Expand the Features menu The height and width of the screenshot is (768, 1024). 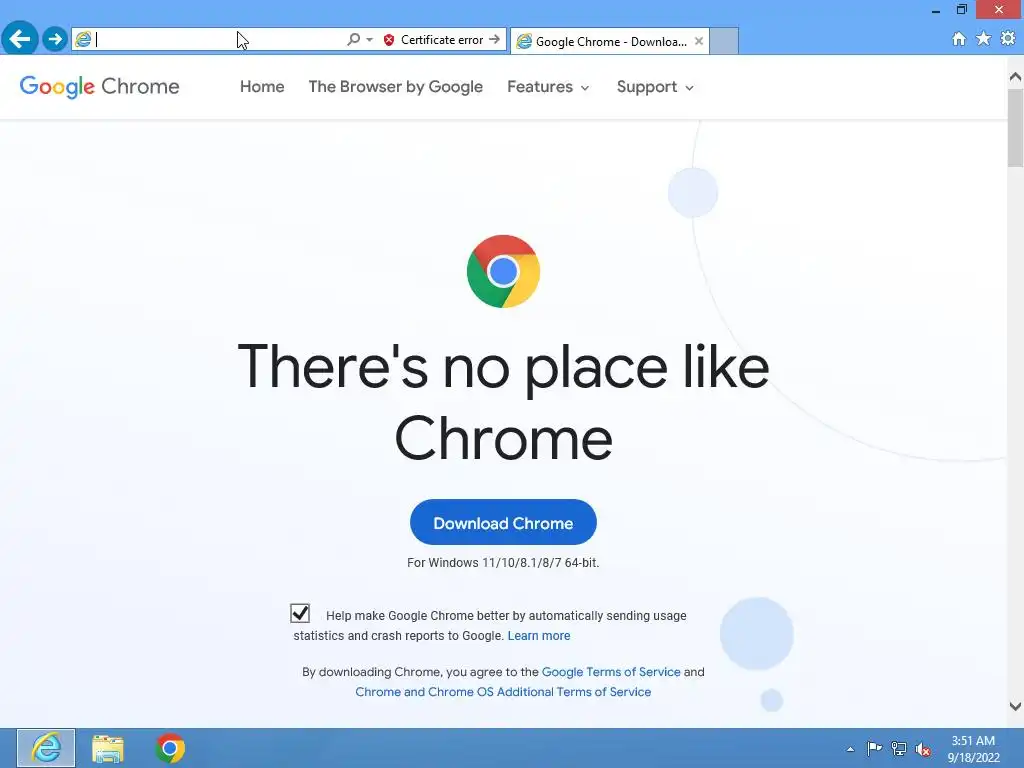click(548, 87)
